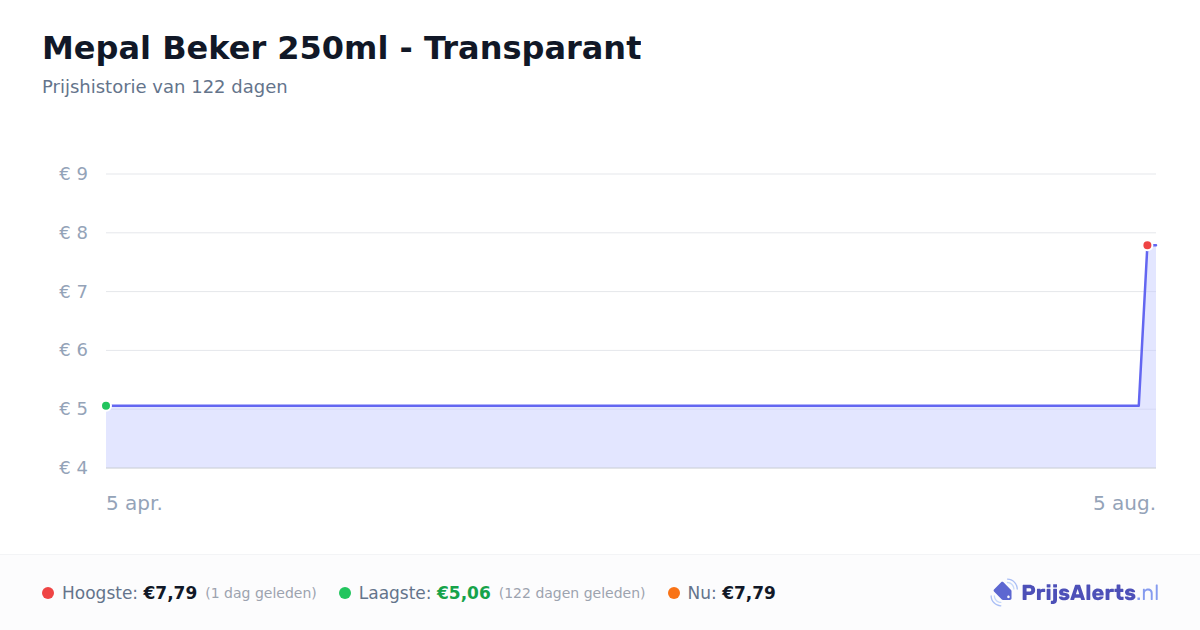
Task: Select the green Laagste legend dot
Action: pos(345,593)
